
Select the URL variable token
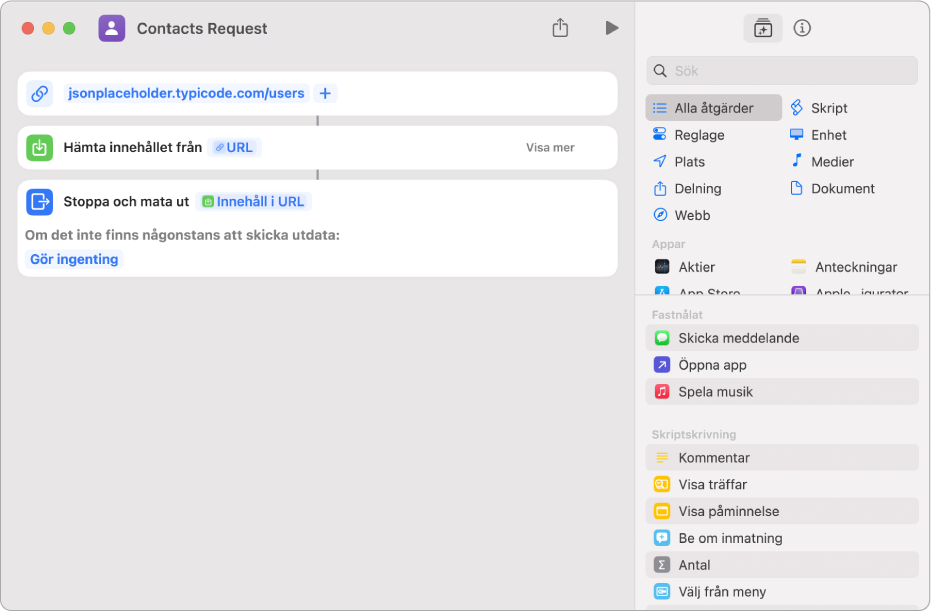tap(235, 147)
